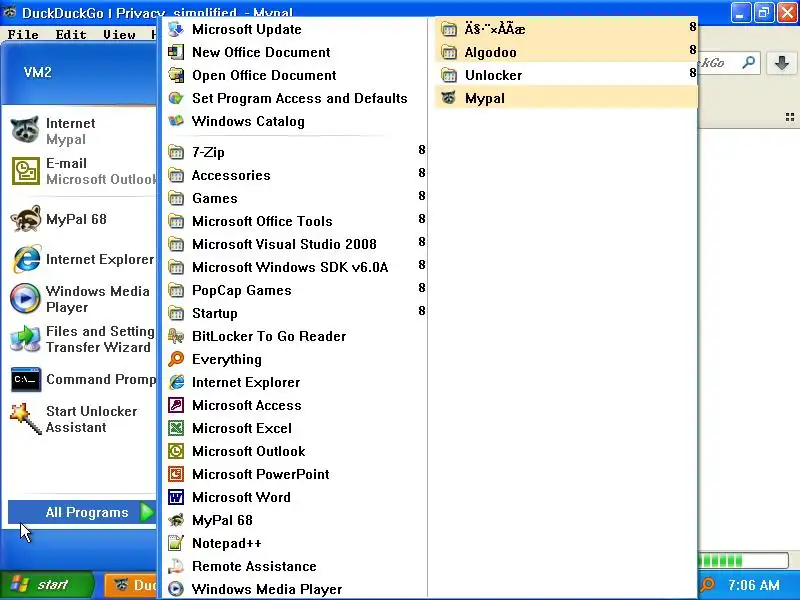Expand PopCap Games folder

click(293, 290)
